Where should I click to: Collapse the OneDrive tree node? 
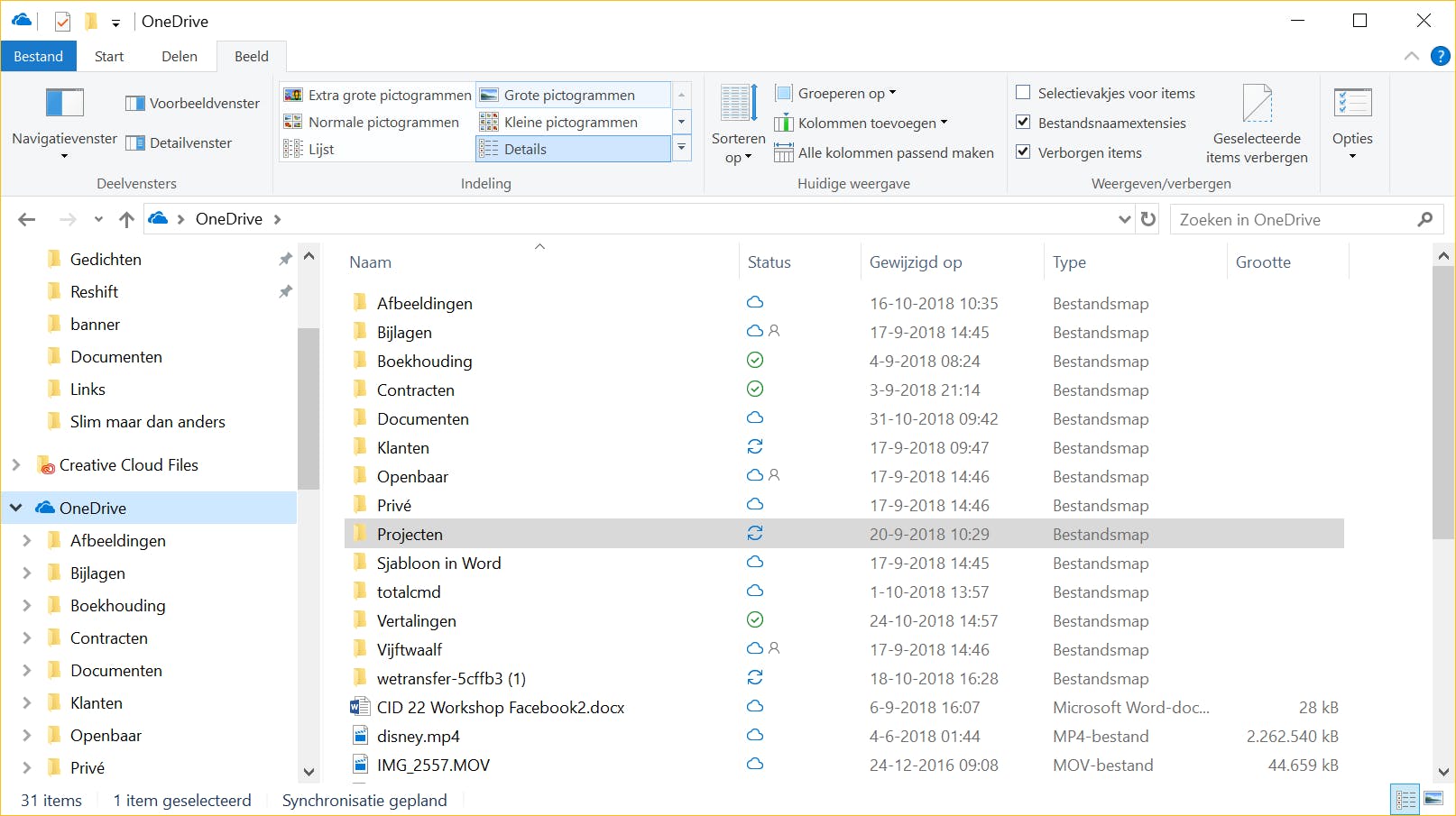coord(16,508)
